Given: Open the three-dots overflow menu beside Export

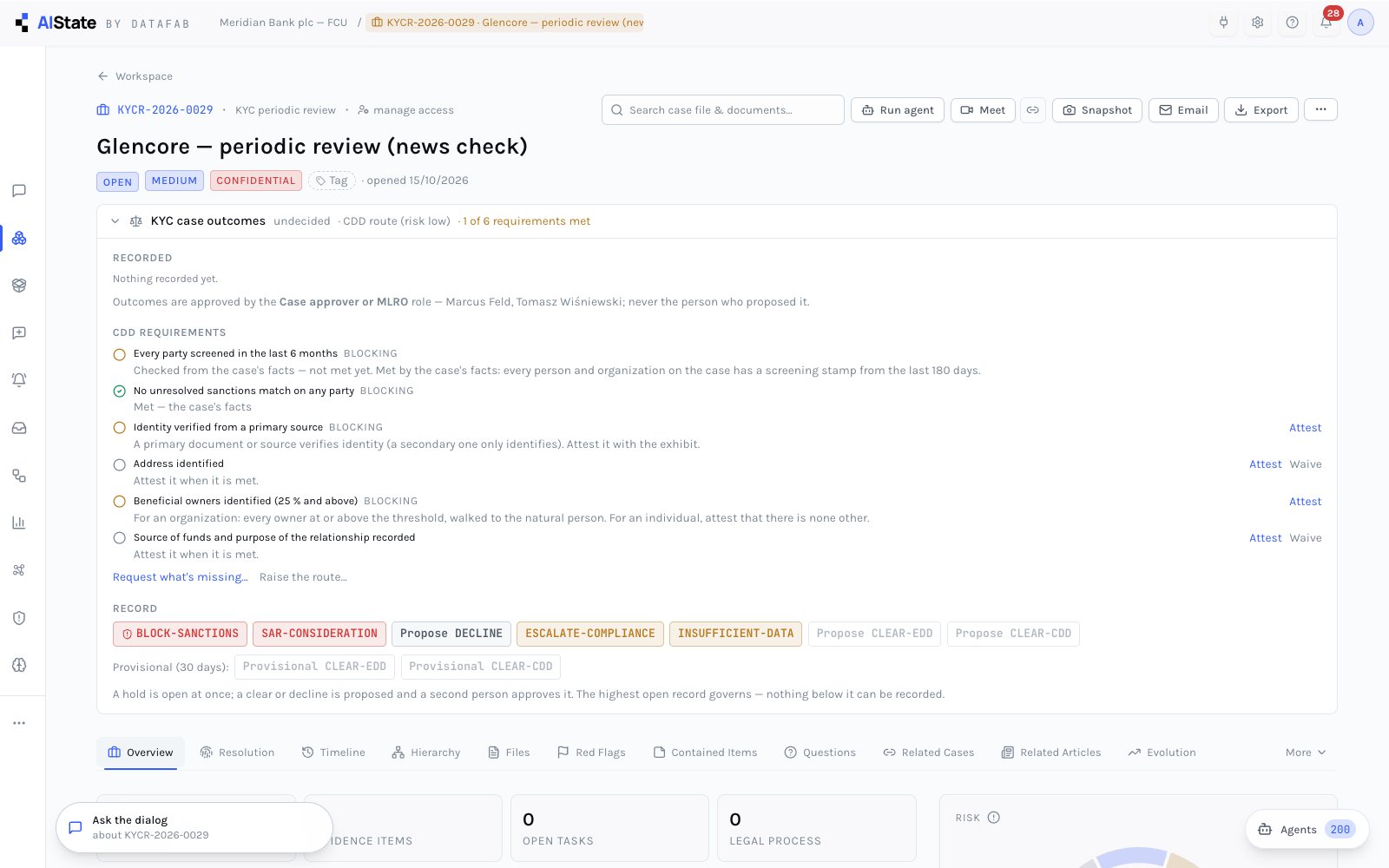Looking at the screenshot, I should [1320, 109].
